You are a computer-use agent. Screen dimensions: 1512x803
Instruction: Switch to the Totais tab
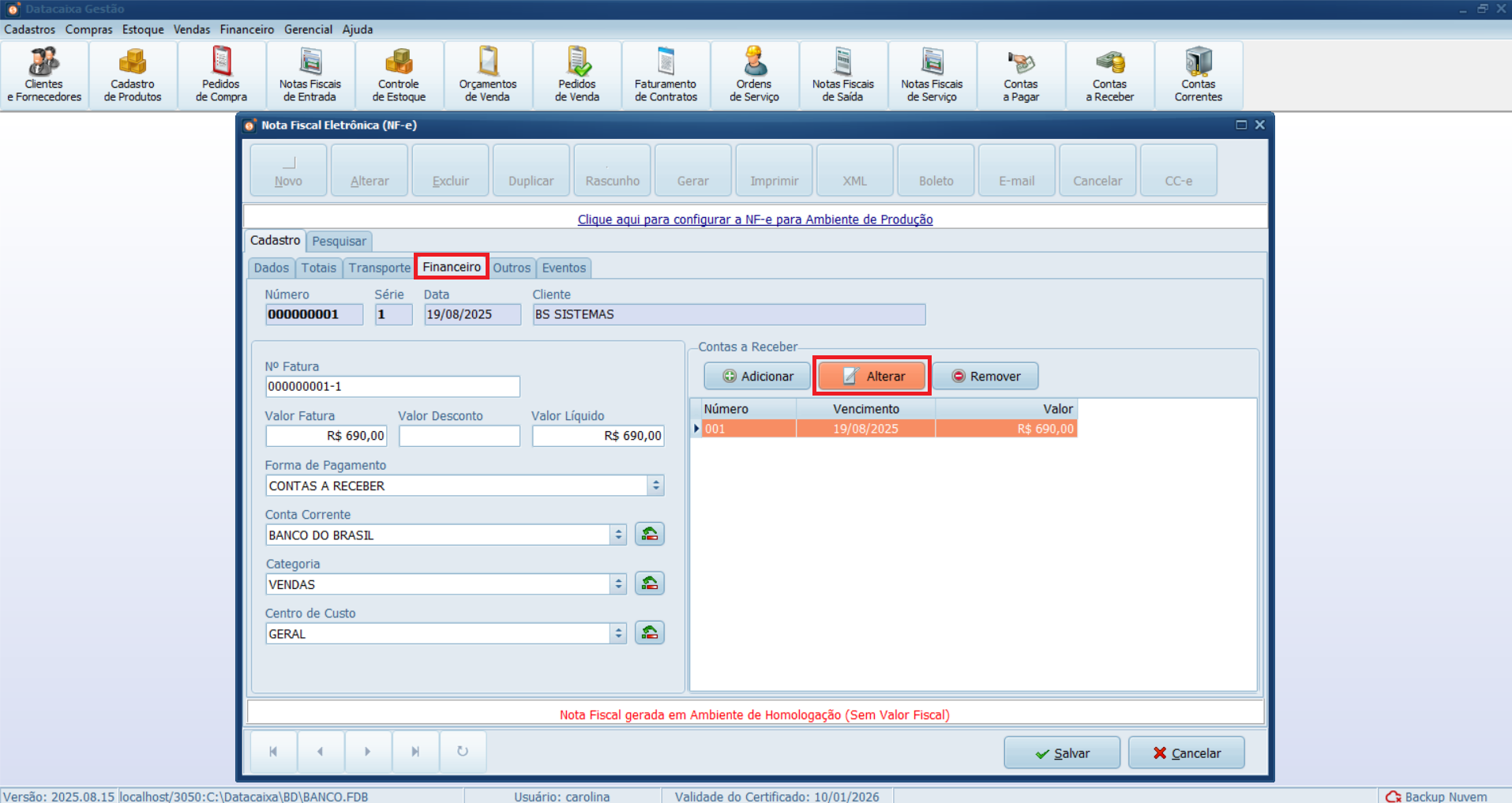tap(318, 268)
